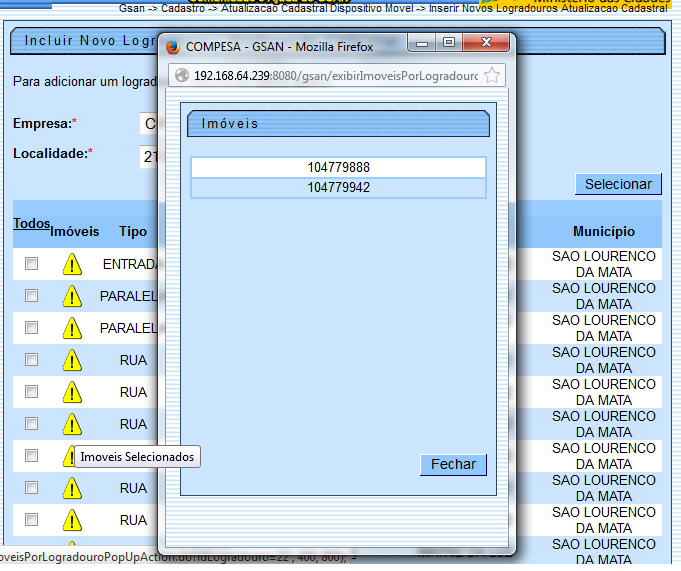The height and width of the screenshot is (571, 681).
Task: Open Imóveis warning icon in second RUA row
Action: (72, 392)
